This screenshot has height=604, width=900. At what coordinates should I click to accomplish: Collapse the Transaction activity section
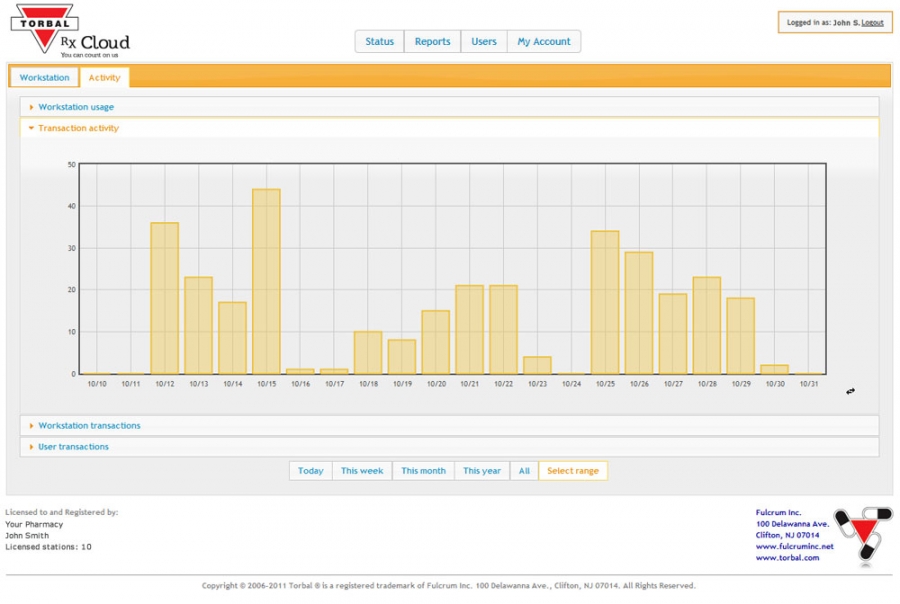[449, 128]
